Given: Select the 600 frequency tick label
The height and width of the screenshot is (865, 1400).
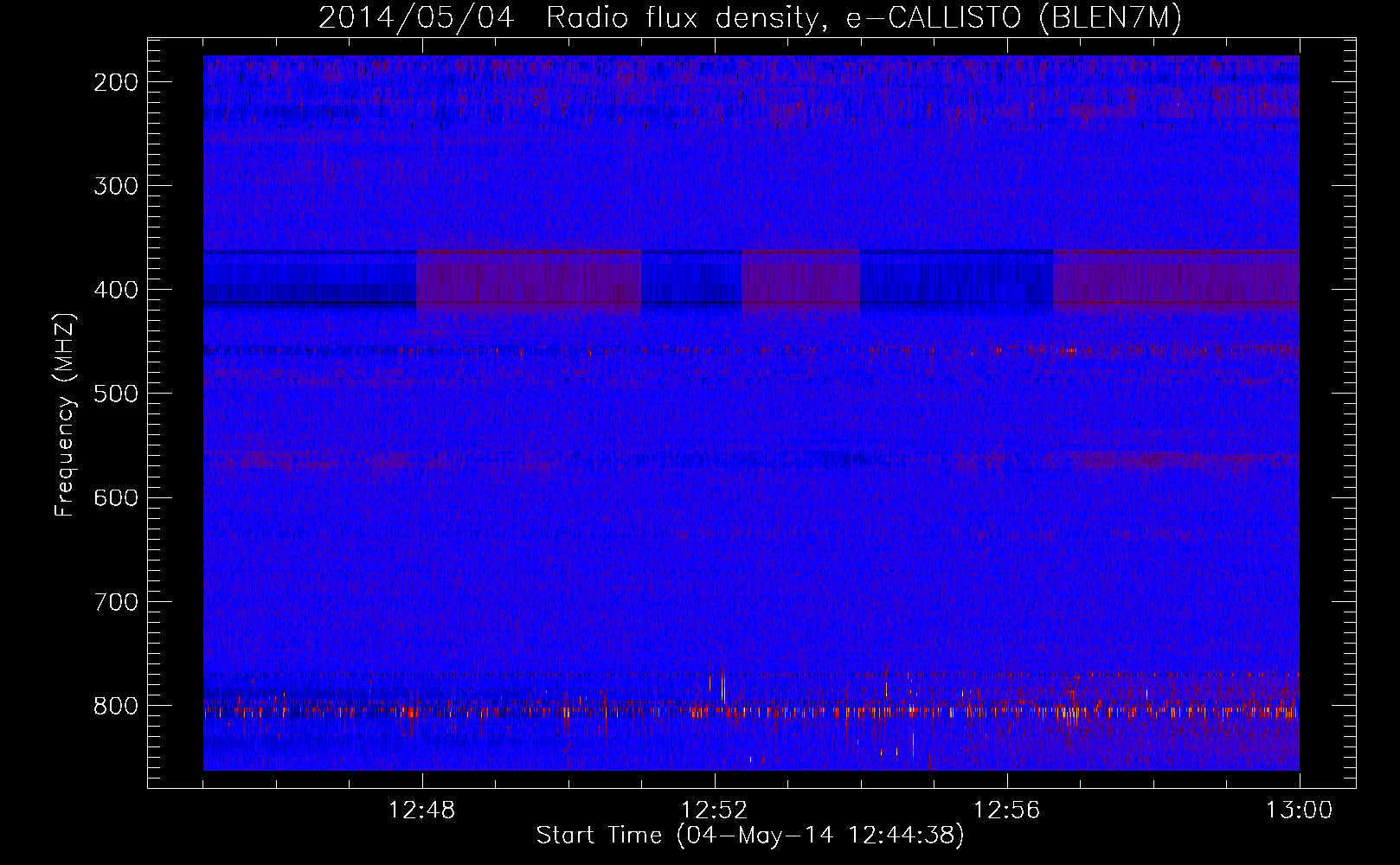Looking at the screenshot, I should 116,497.
